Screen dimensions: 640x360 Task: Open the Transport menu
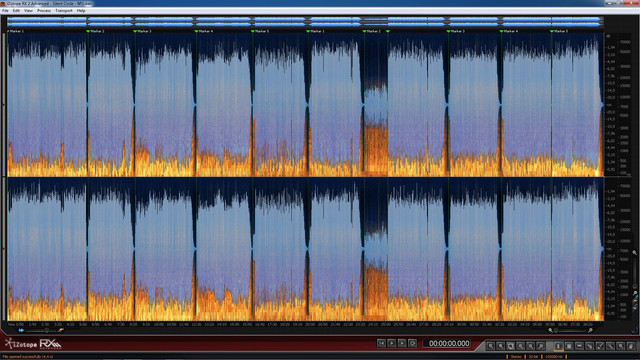click(x=64, y=11)
